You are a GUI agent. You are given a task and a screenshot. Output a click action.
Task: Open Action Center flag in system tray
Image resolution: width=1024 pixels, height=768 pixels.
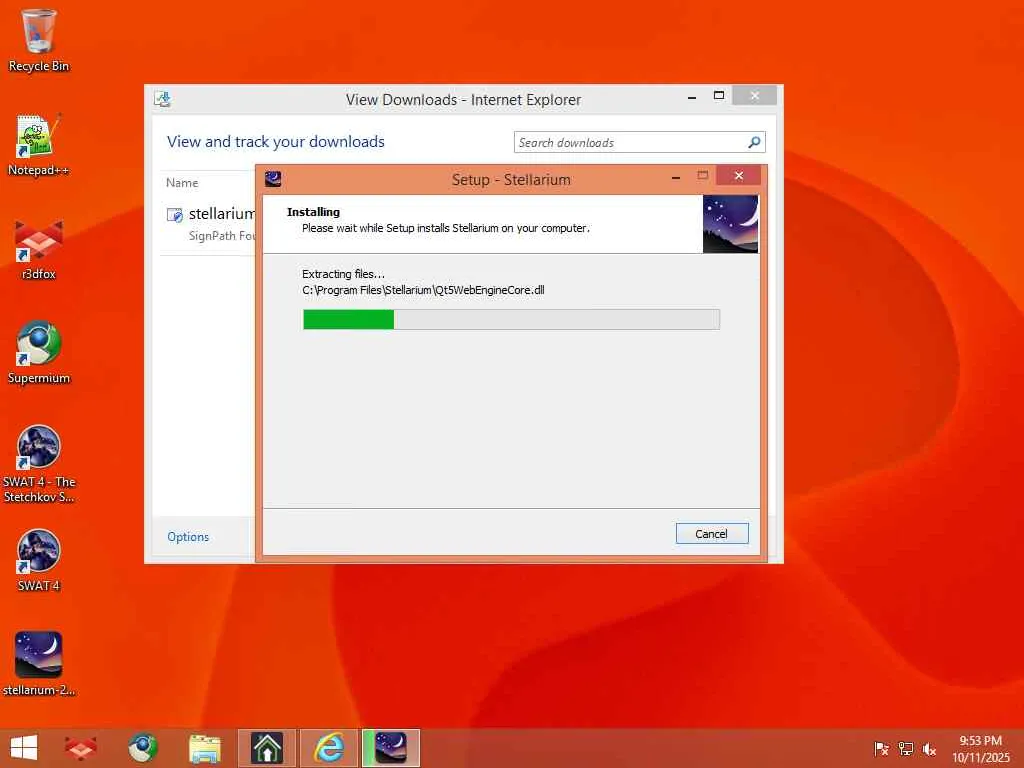click(881, 748)
